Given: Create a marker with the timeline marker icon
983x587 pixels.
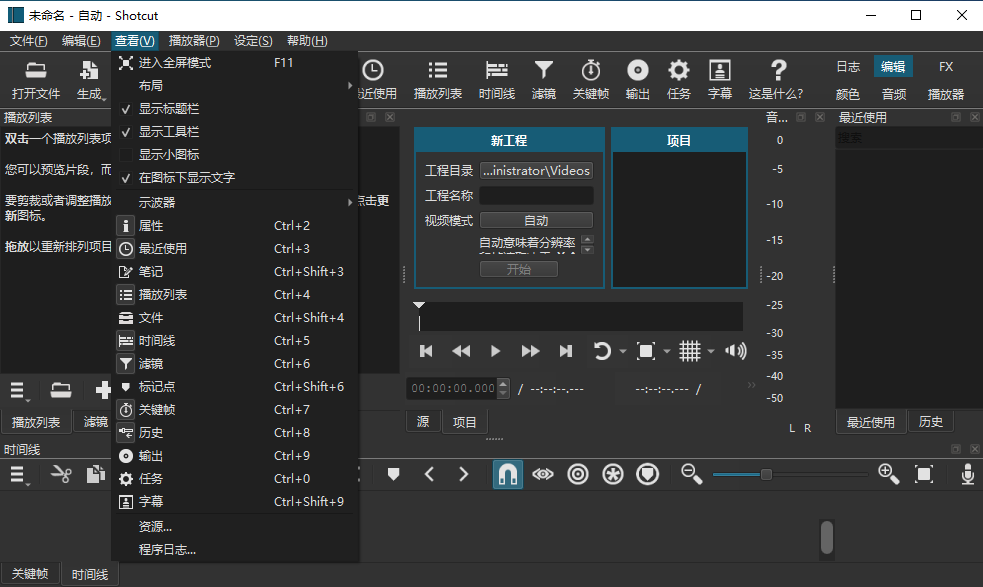Looking at the screenshot, I should click(394, 474).
